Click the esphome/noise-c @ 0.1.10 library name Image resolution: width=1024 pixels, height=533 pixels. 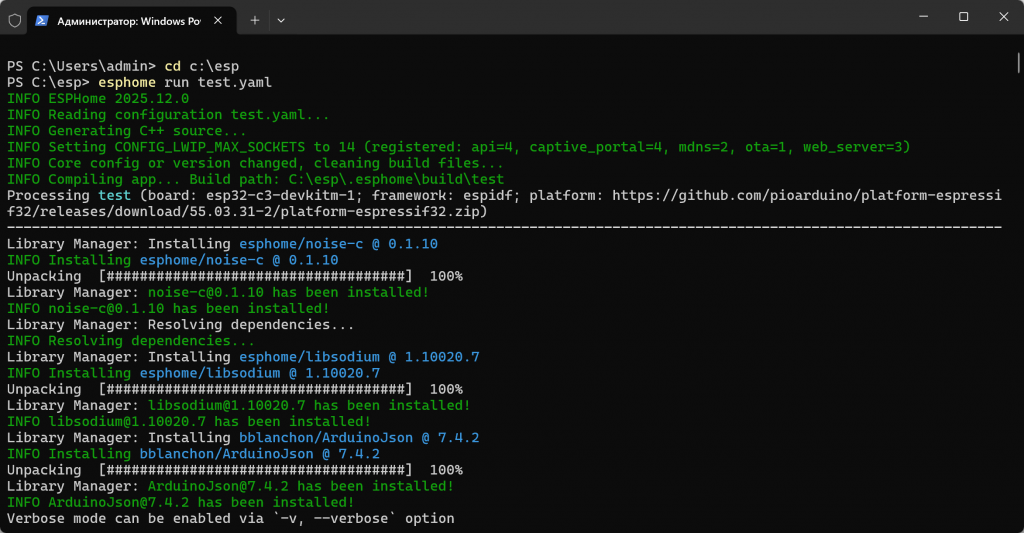(x=338, y=243)
